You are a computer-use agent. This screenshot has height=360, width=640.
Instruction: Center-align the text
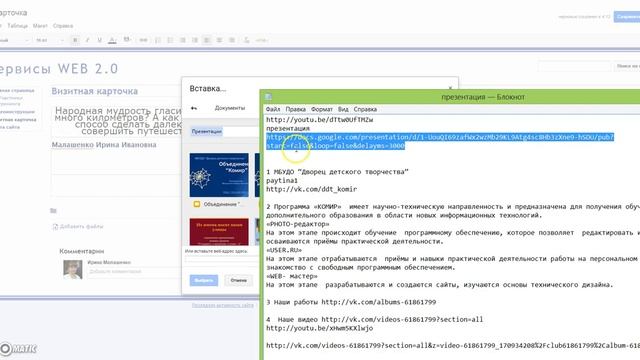coord(220,40)
